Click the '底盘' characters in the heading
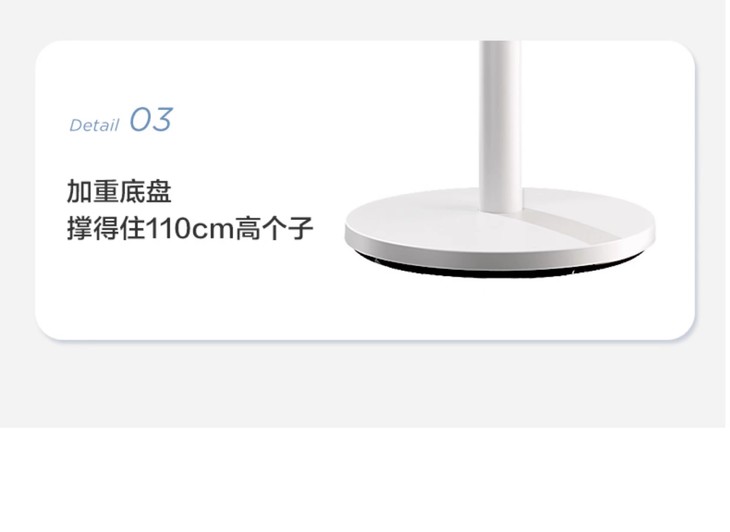The image size is (730, 532). pos(146,191)
